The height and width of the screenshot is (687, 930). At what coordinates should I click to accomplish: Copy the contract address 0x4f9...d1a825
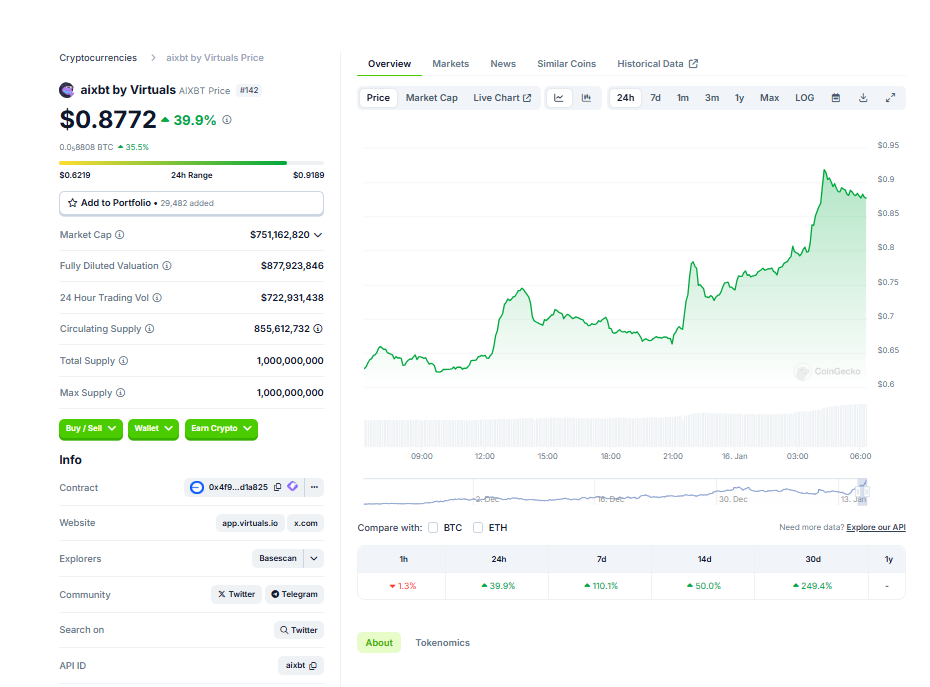[277, 487]
